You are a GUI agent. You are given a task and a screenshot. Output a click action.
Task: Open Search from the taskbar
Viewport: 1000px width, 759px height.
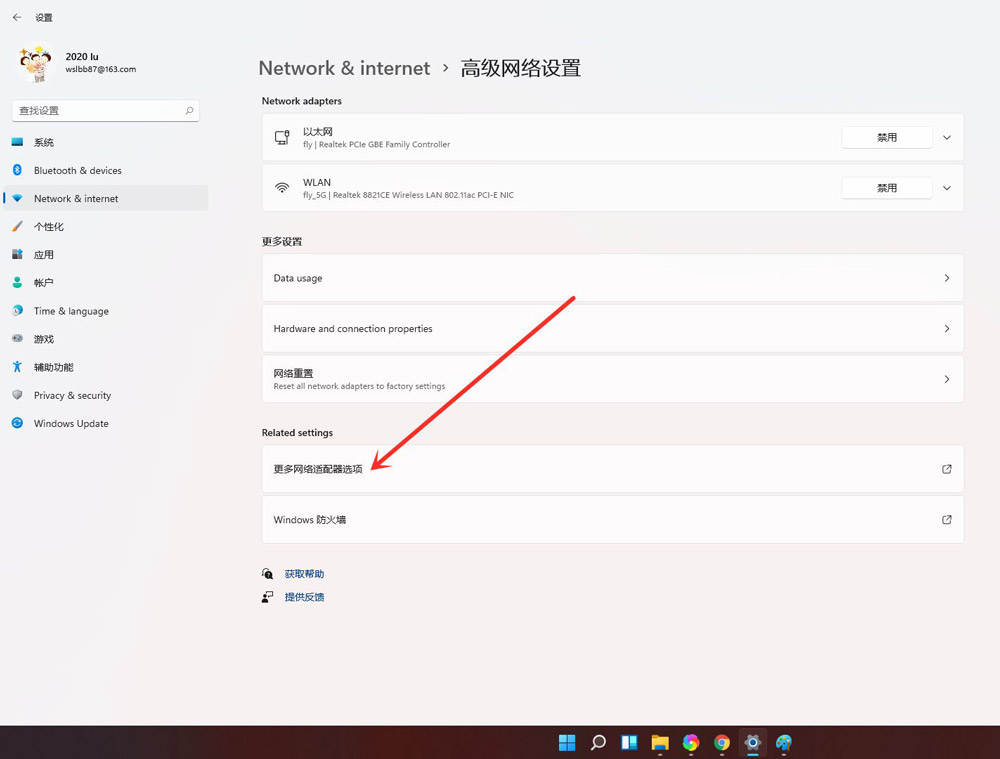(597, 743)
